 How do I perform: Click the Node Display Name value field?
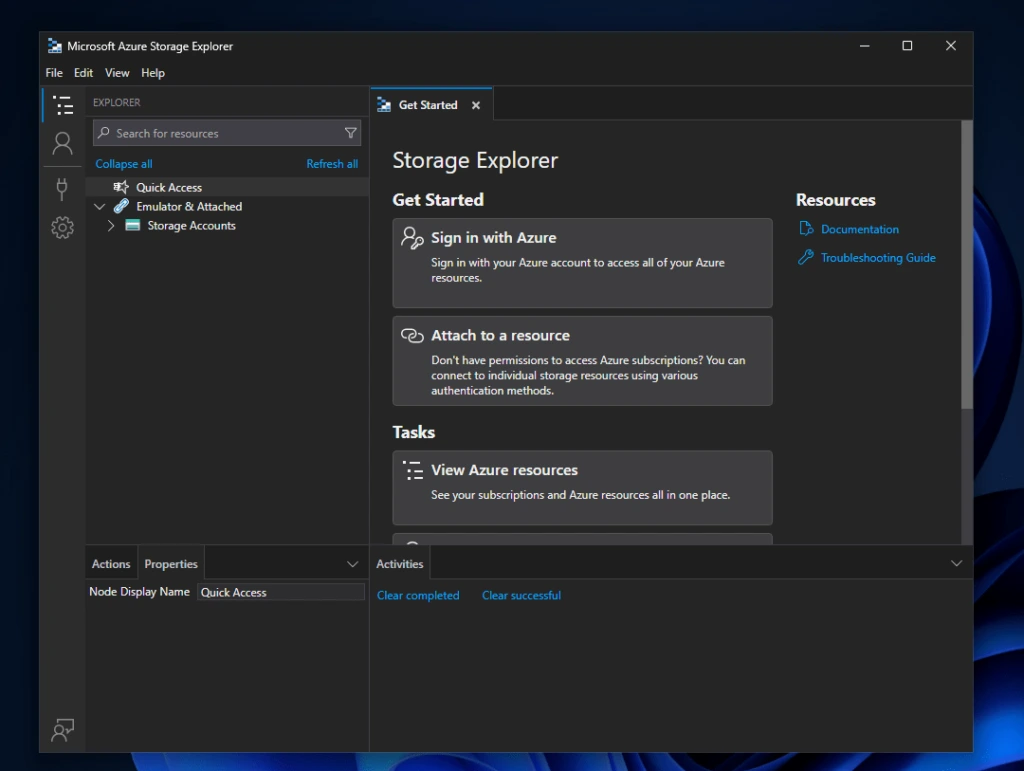tap(281, 592)
